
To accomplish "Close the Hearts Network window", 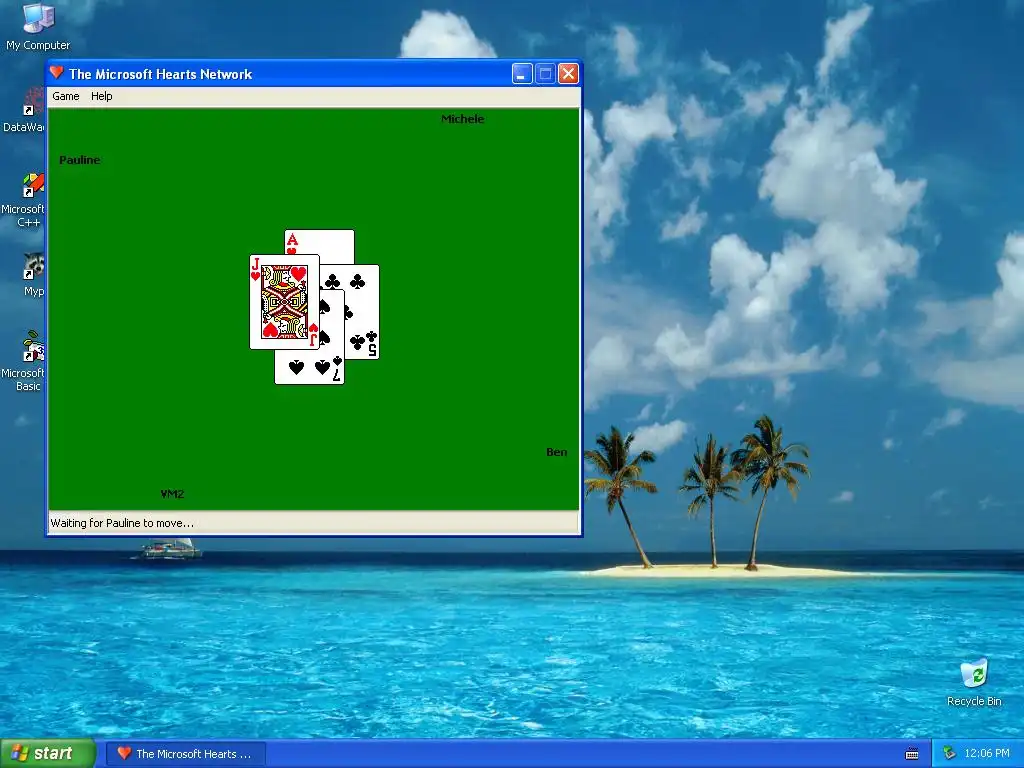I will (568, 74).
